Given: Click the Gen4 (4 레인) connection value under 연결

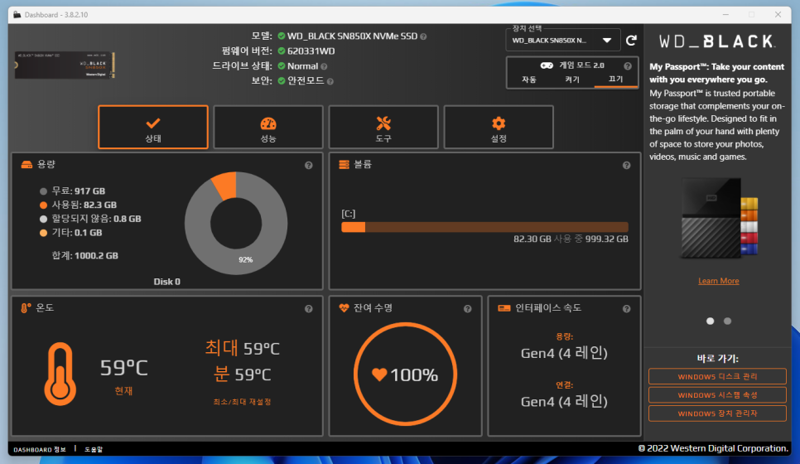Looking at the screenshot, I should pos(564,401).
